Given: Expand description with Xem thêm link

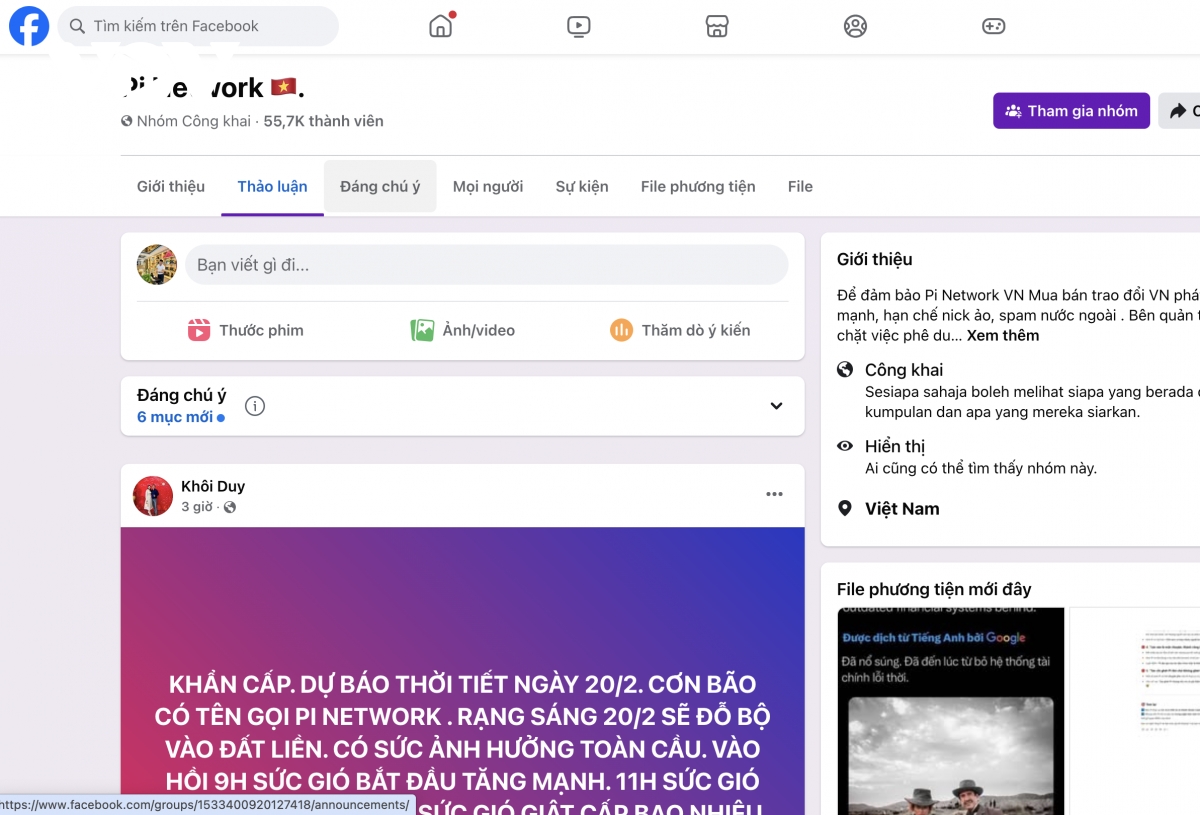Looking at the screenshot, I should (1002, 335).
